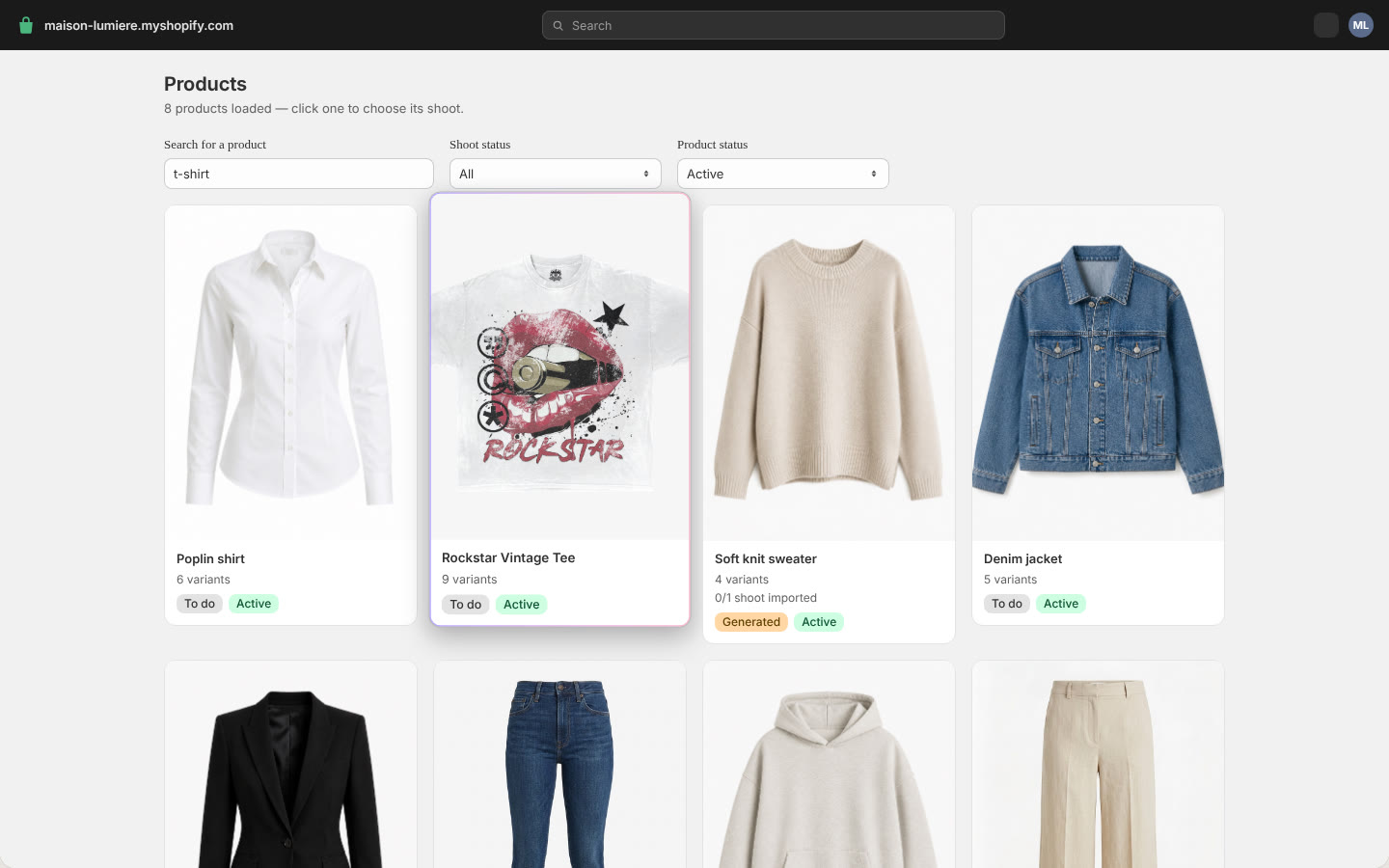Click the 'Denim jacket' product title

[1022, 558]
